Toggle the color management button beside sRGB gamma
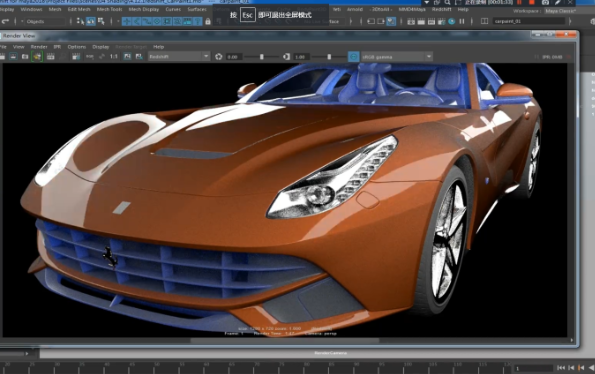Screen dimensions: 595x374 click(353, 57)
